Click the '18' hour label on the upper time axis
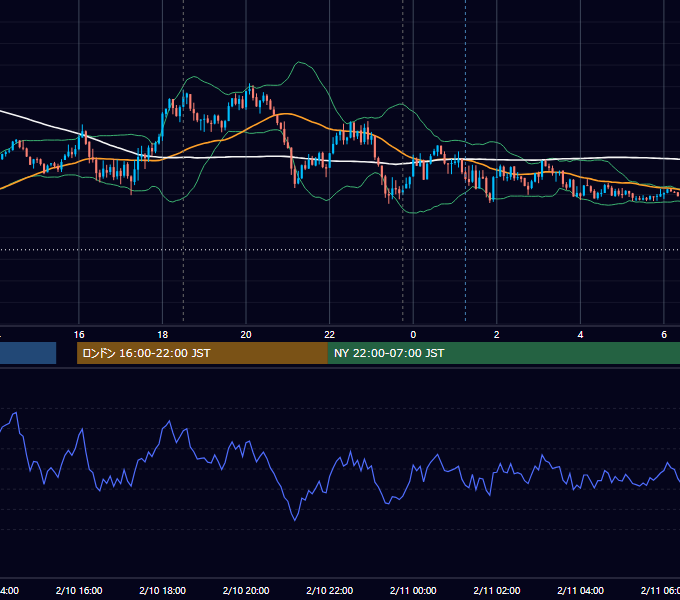This screenshot has width=680, height=600. [x=163, y=335]
